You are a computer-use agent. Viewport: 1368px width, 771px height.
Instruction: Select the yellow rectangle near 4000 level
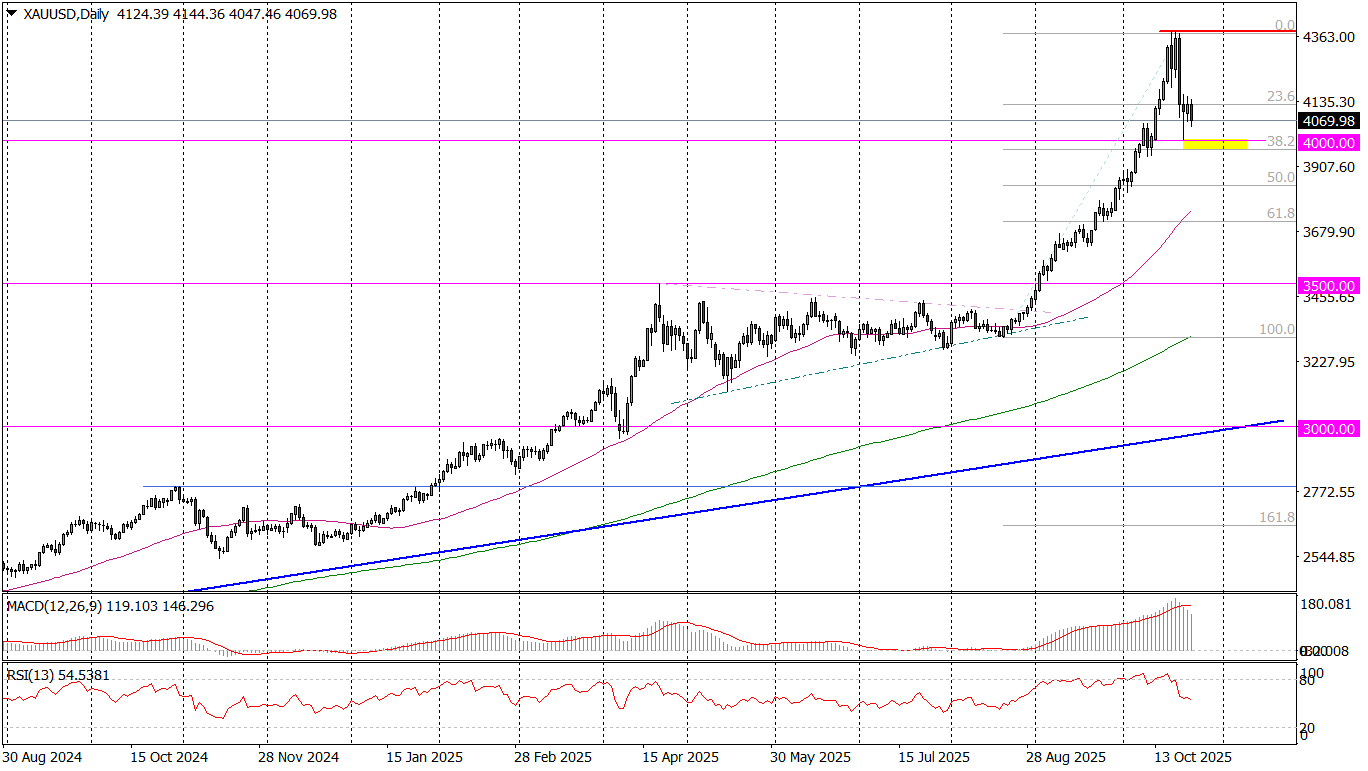(1214, 146)
